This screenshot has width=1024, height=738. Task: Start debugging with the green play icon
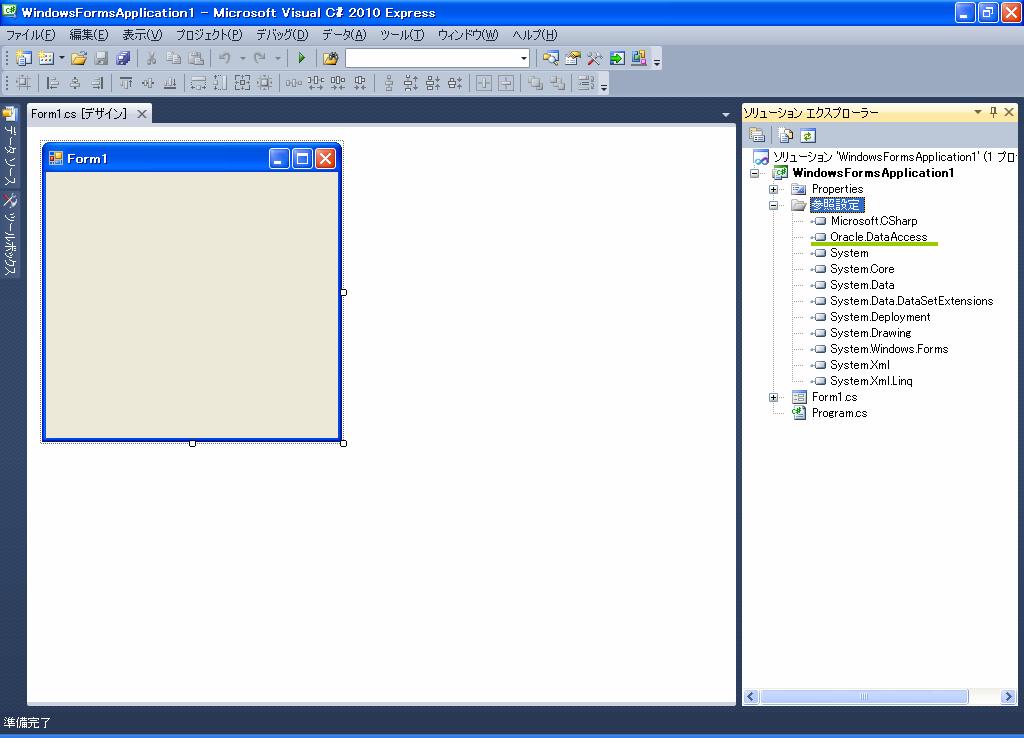301,59
